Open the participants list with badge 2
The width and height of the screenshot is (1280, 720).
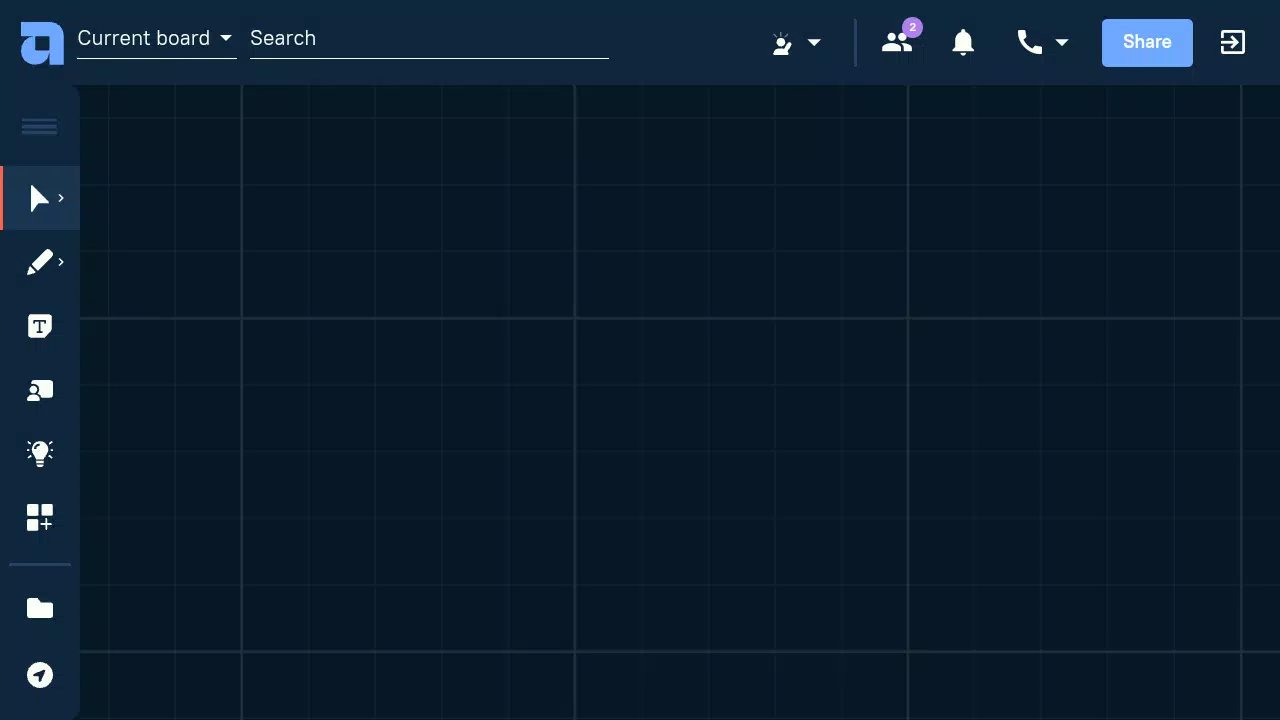pos(898,42)
